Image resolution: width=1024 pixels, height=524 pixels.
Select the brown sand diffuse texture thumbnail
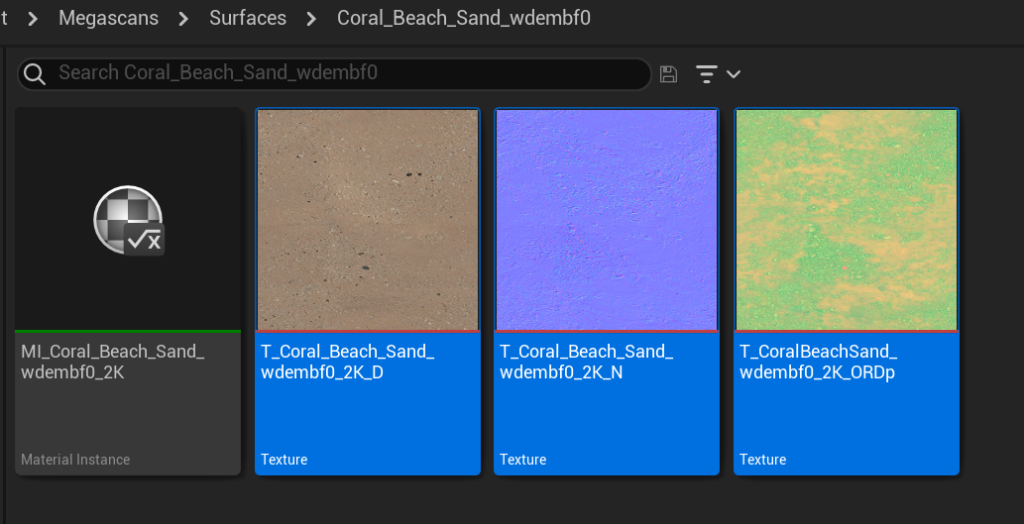(x=367, y=219)
